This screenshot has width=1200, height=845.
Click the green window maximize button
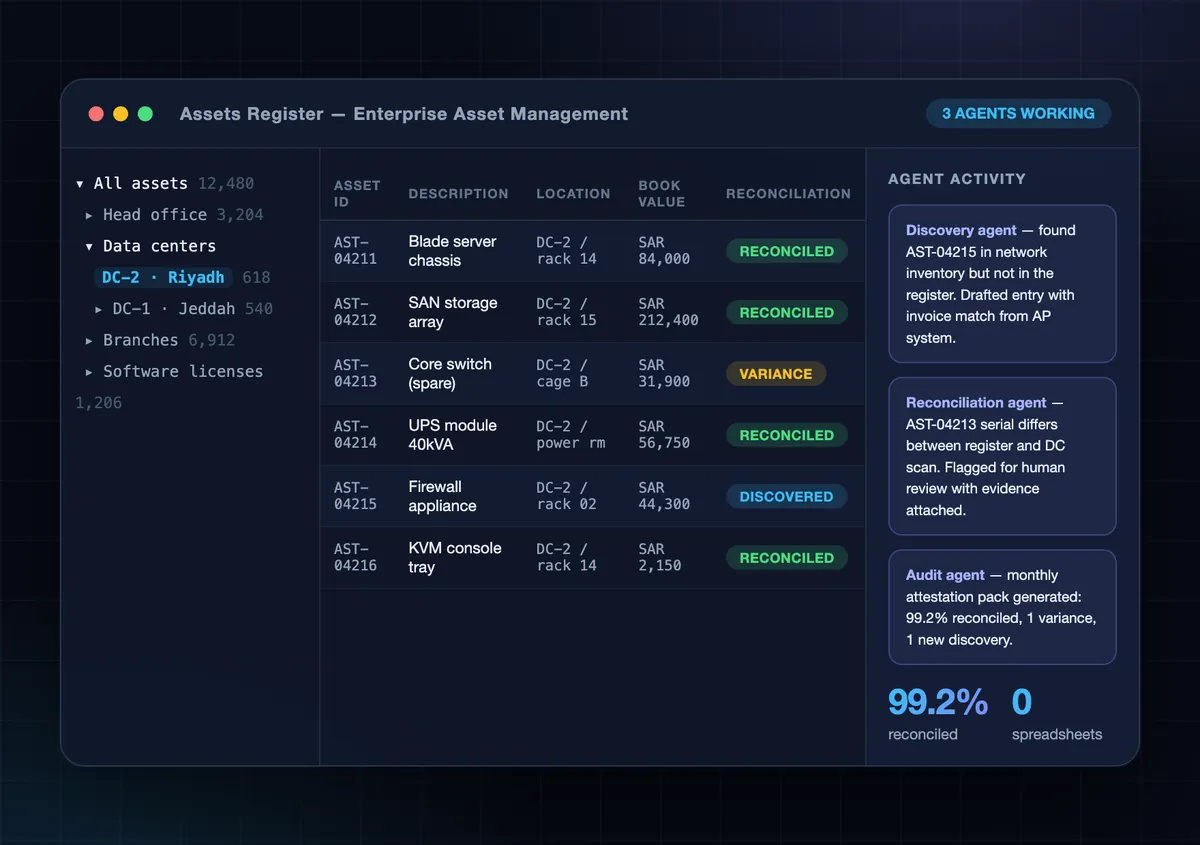(x=145, y=114)
